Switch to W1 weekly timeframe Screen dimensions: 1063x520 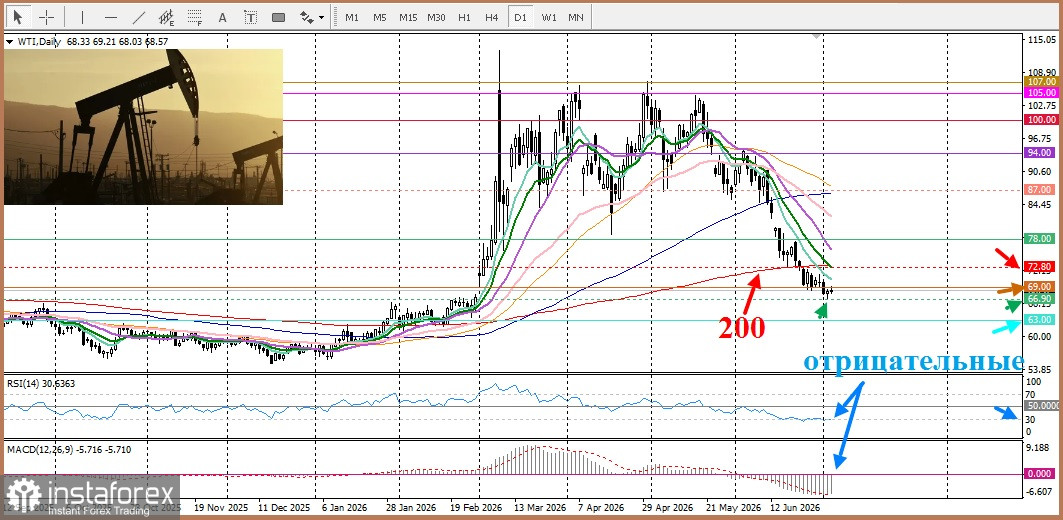point(548,17)
